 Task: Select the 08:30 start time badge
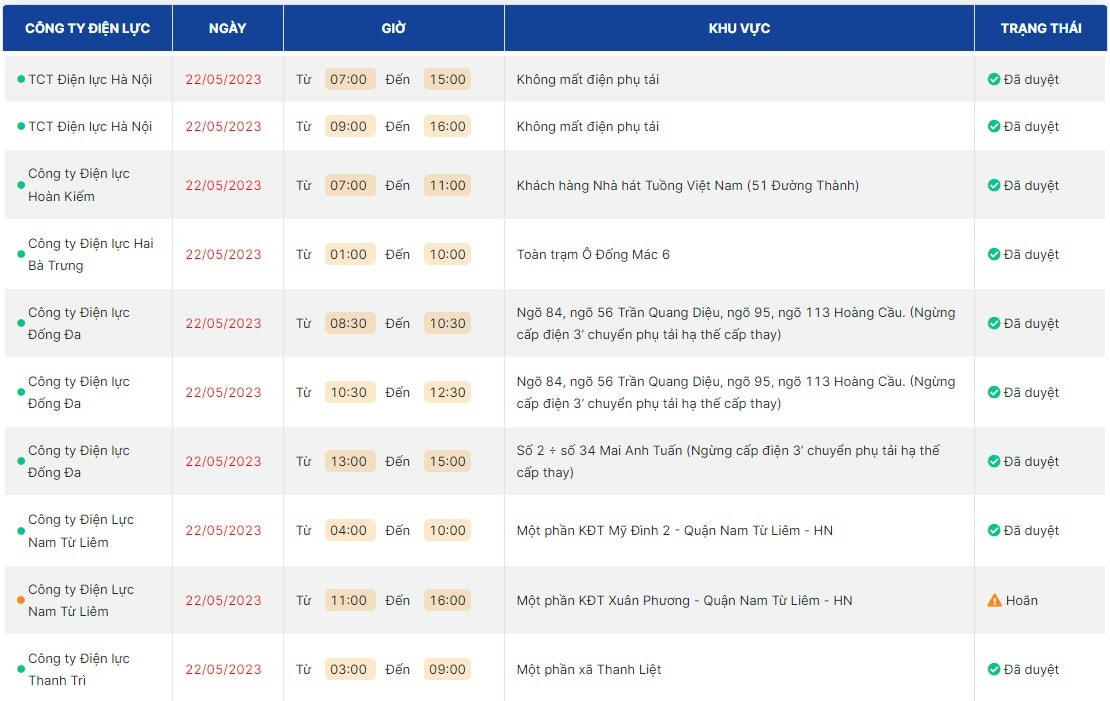[x=349, y=324]
